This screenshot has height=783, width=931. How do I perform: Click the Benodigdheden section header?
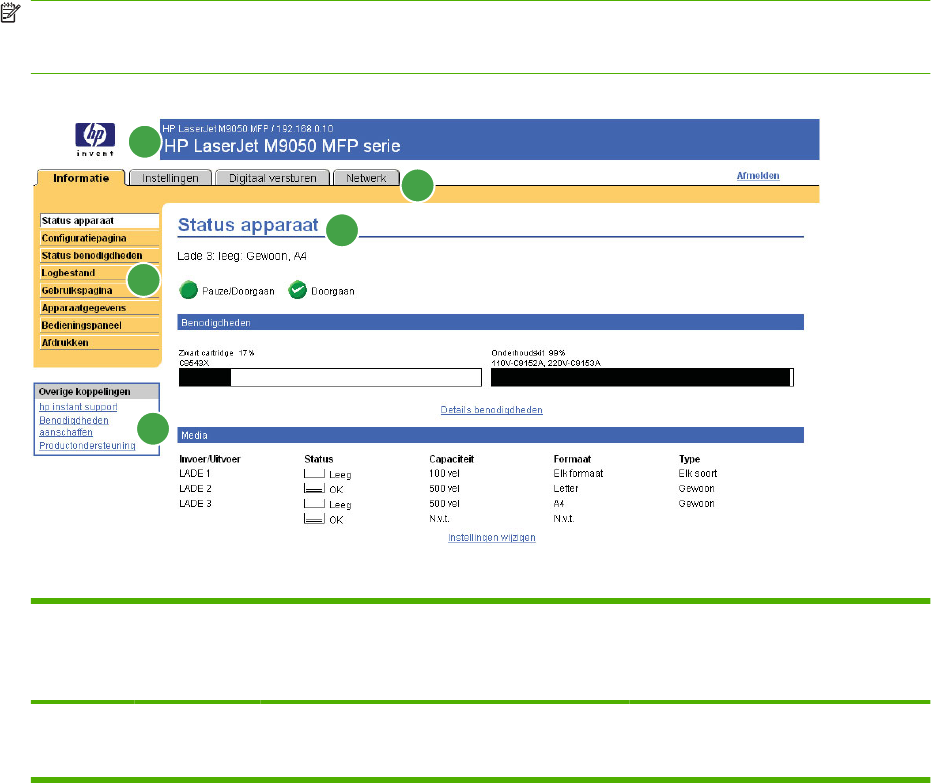pos(490,322)
